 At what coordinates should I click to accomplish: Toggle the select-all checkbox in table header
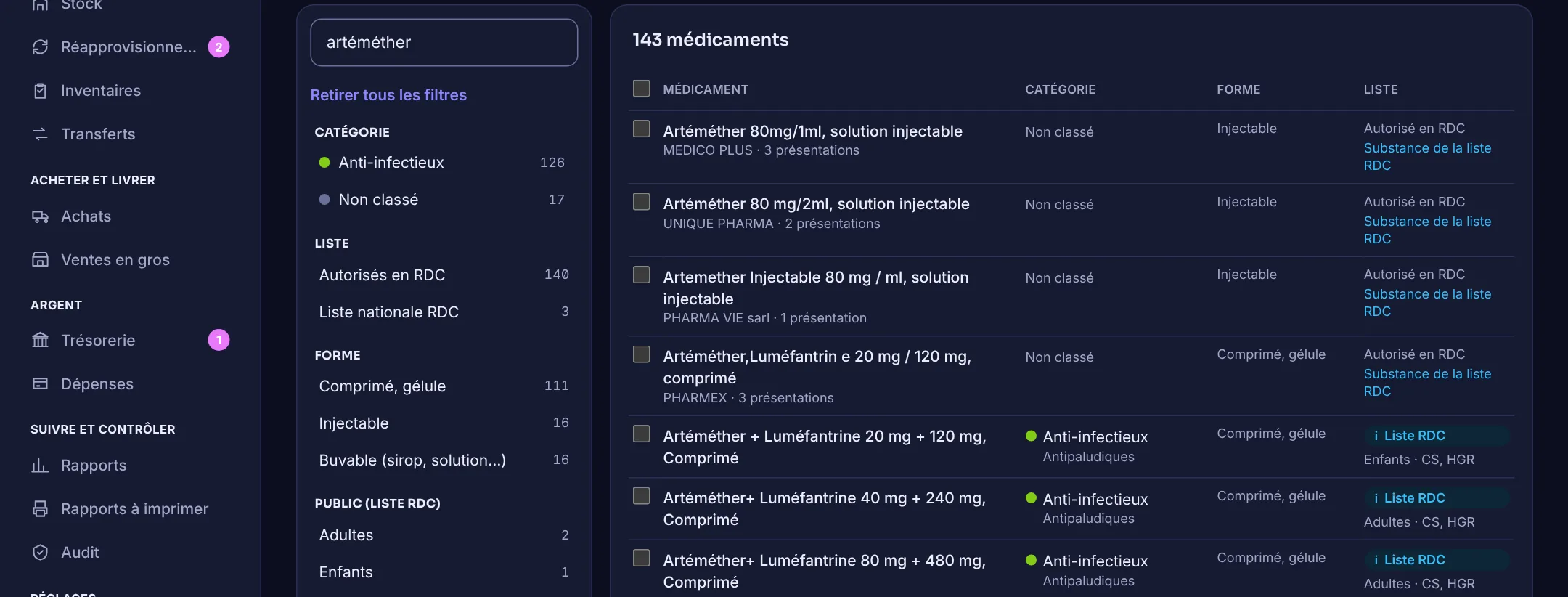pyautogui.click(x=641, y=89)
